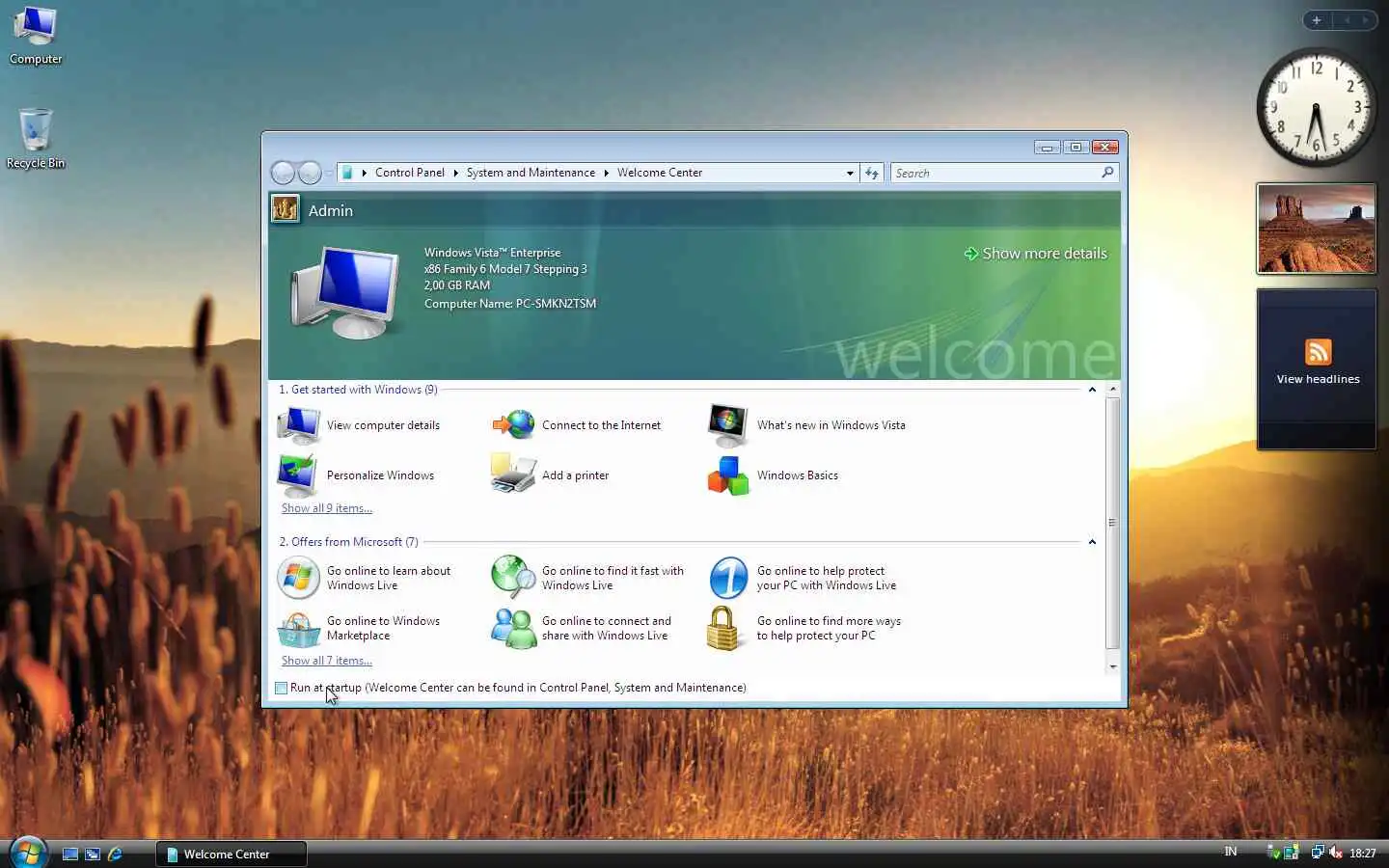Screen dimensions: 1389x868
Task: Click the Forward navigation button
Action: 310,173
